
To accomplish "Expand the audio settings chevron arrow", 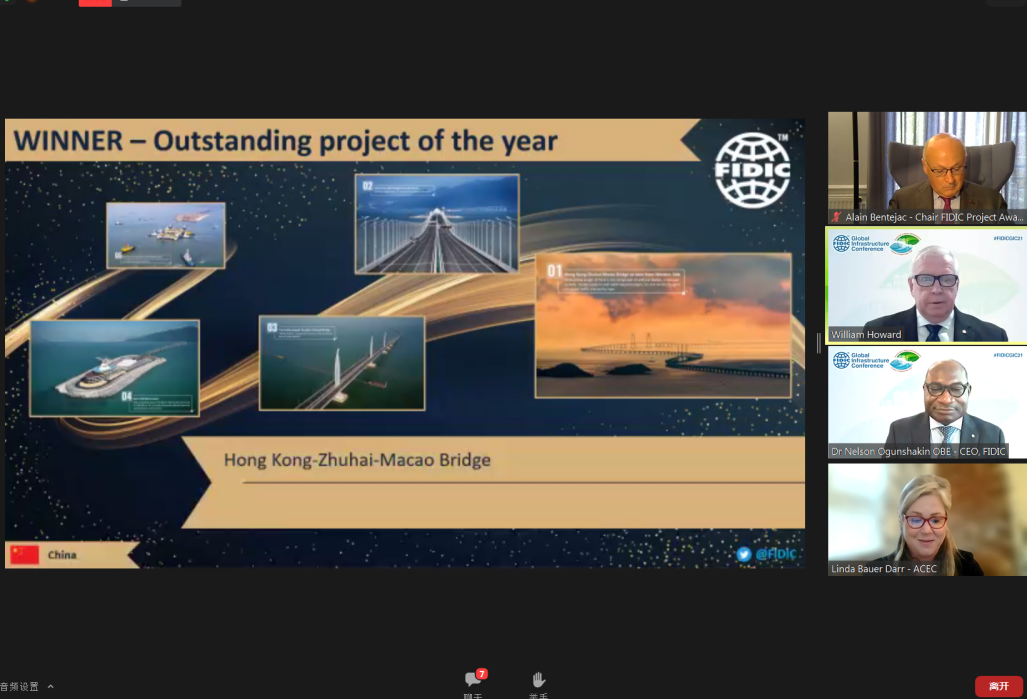I will tap(50, 687).
